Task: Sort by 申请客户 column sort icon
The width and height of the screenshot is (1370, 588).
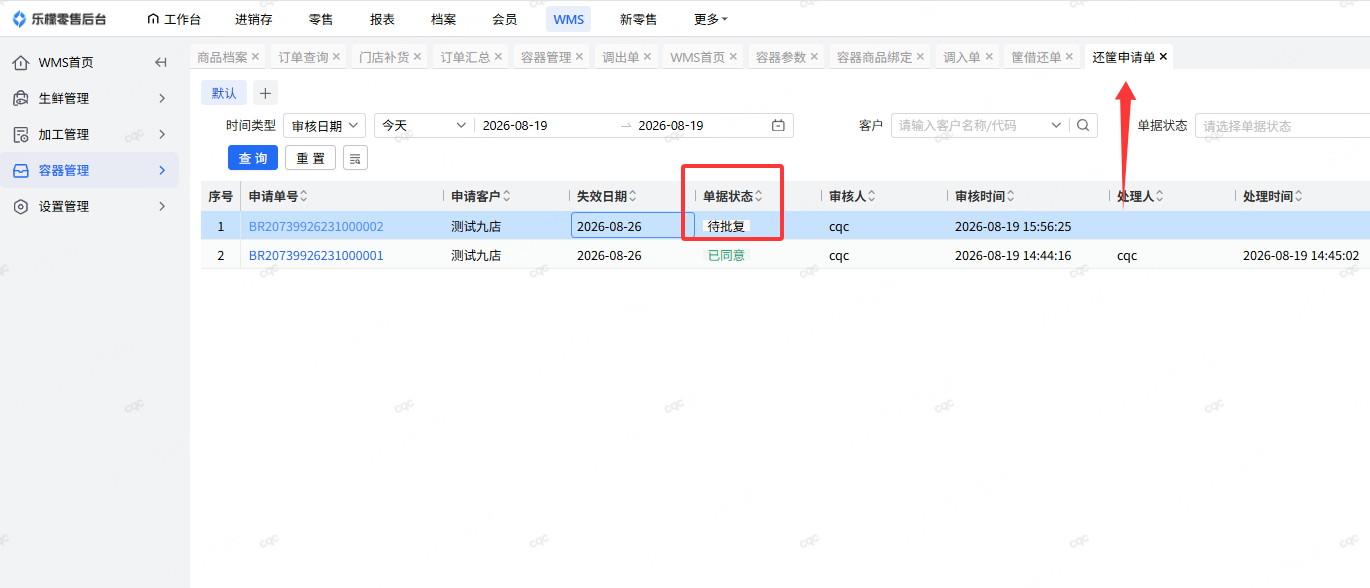Action: point(506,196)
